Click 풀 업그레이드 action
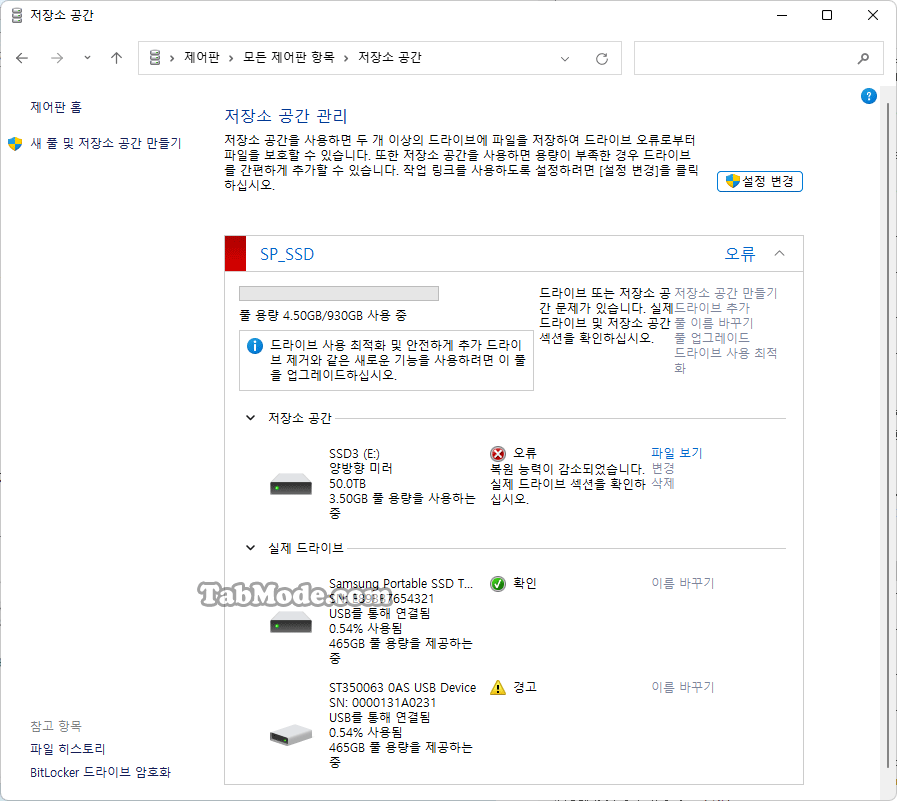The image size is (897, 801). tap(712, 338)
